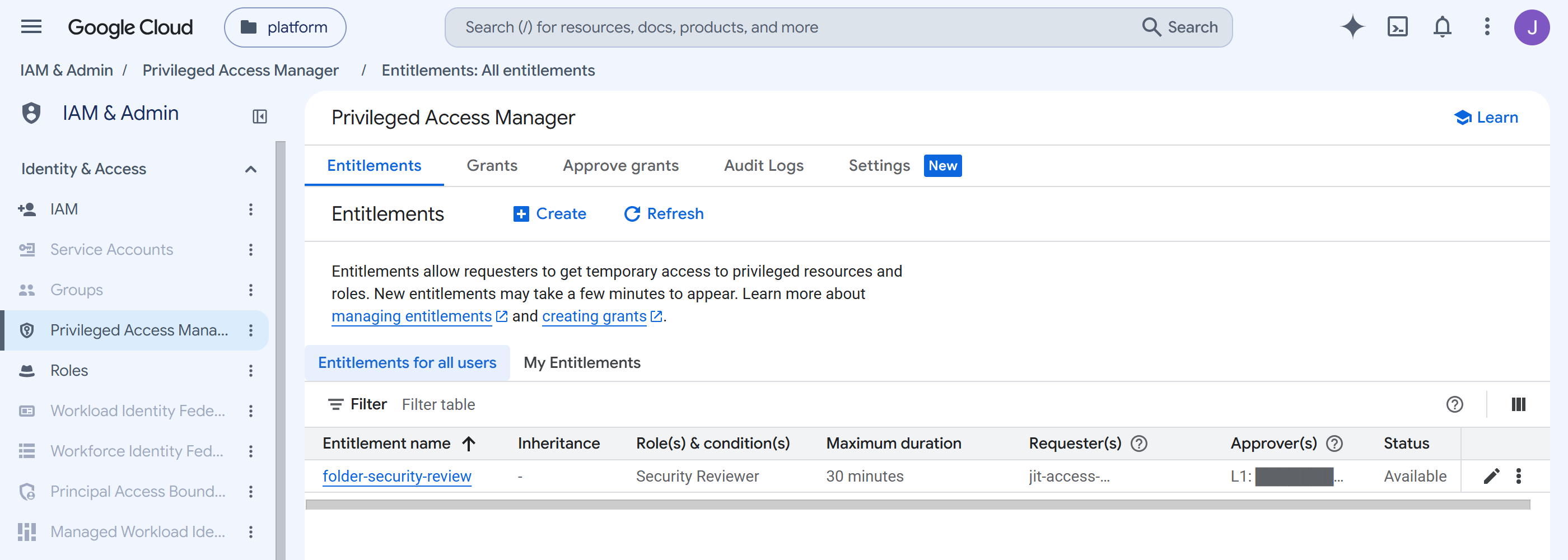
Task: Open notifications bell
Action: point(1442,27)
